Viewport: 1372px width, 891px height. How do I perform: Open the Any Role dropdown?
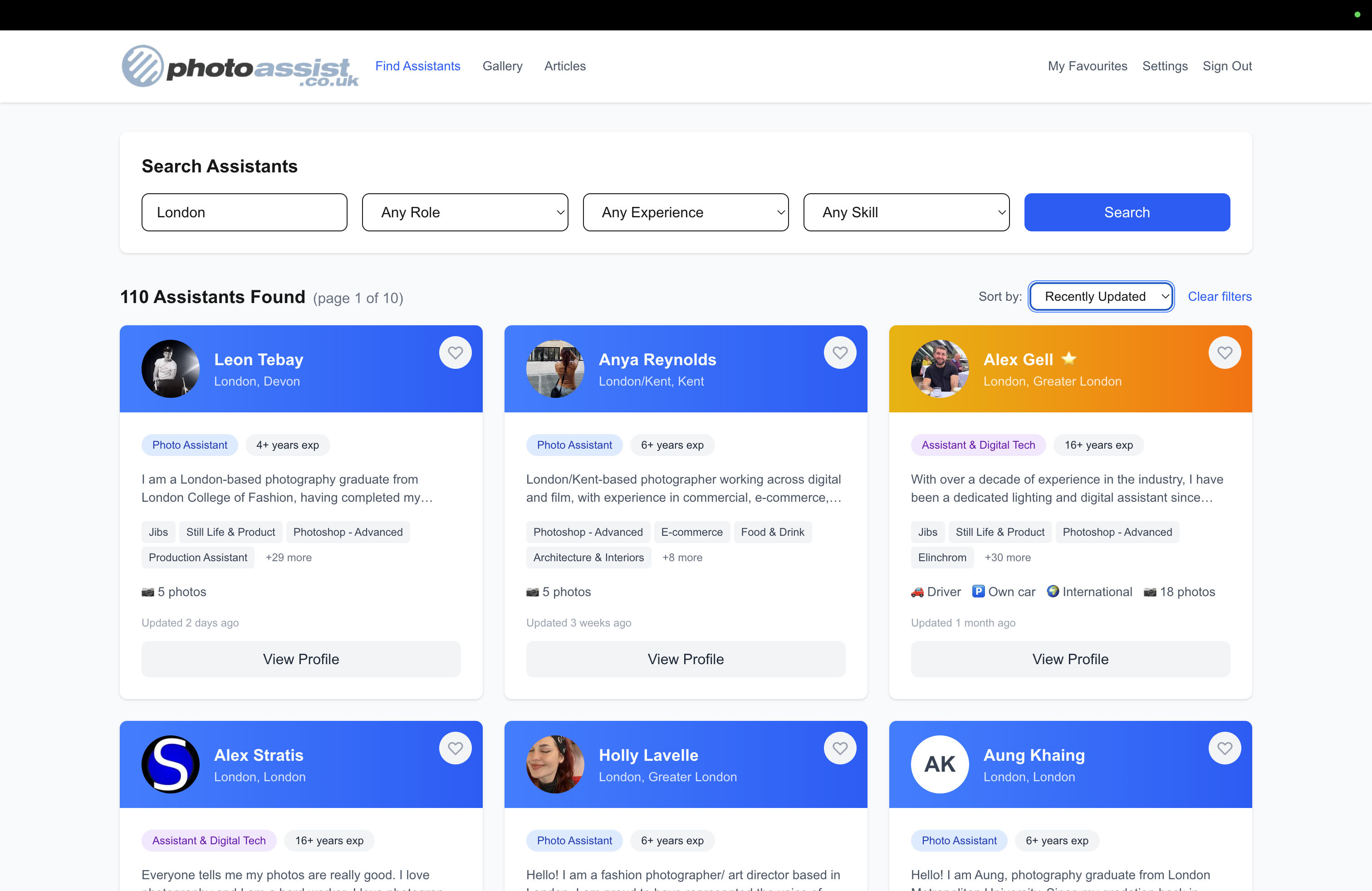pyautogui.click(x=465, y=212)
